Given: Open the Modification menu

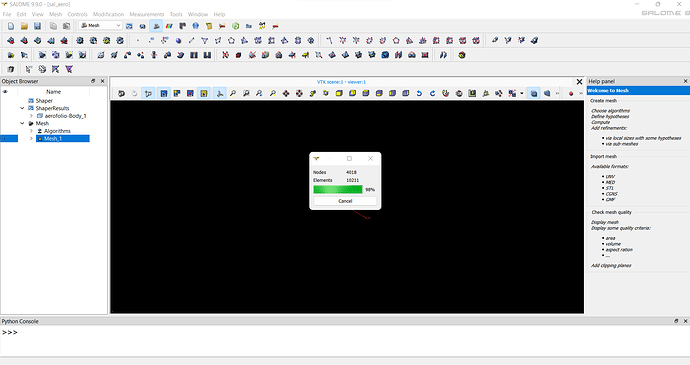Looking at the screenshot, I should pyautogui.click(x=108, y=14).
